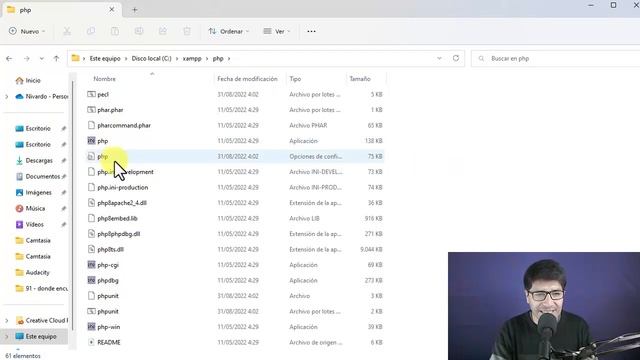The height and width of the screenshot is (360, 640).
Task: Open '91 - donde encu' folder in sidebar
Action: (x=42, y=289)
